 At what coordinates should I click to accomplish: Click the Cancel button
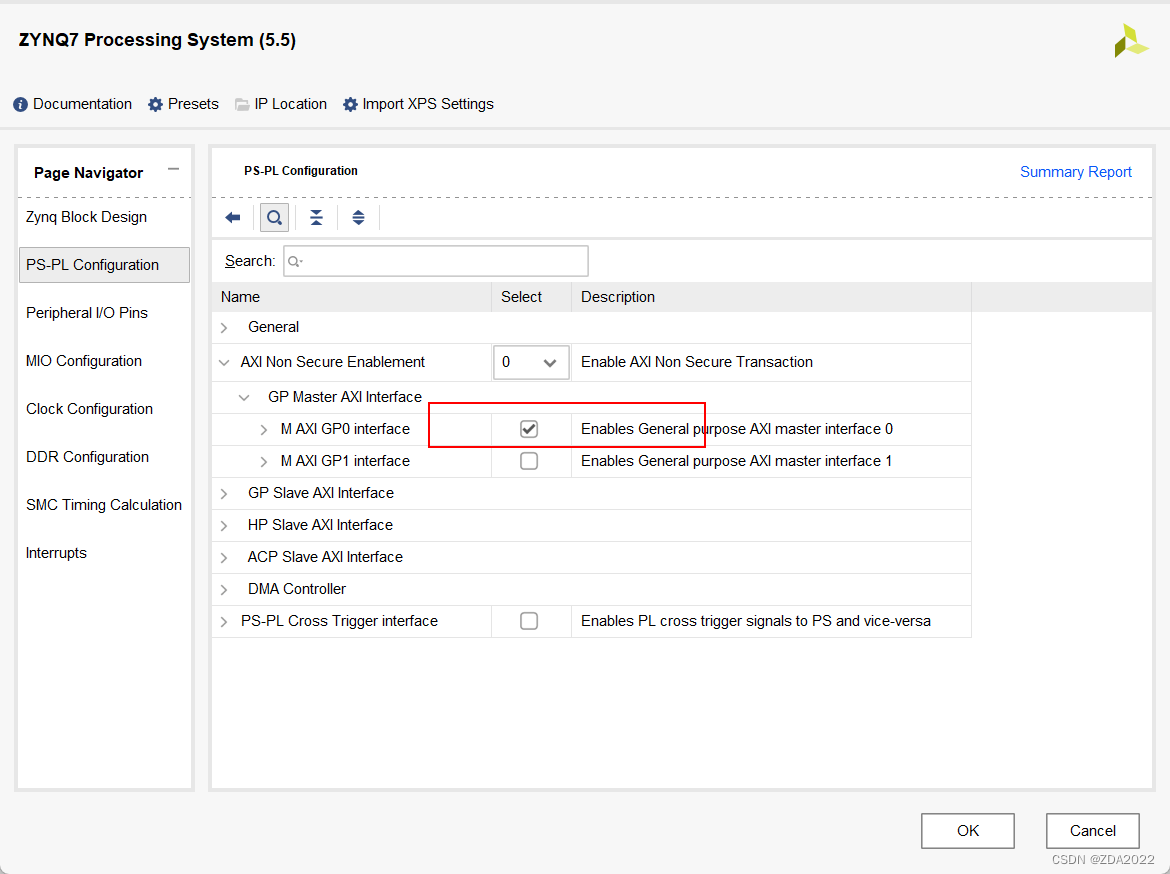point(1092,831)
